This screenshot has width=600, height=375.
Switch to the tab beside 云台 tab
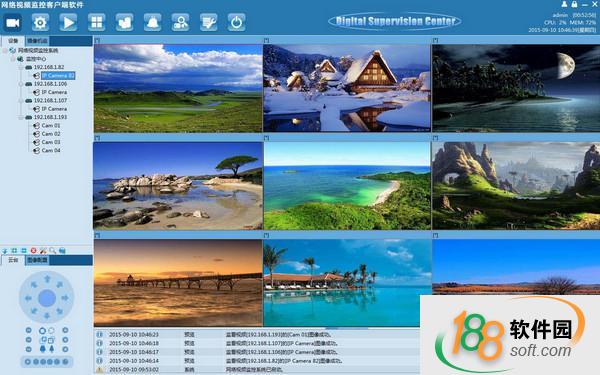pyautogui.click(x=38, y=260)
